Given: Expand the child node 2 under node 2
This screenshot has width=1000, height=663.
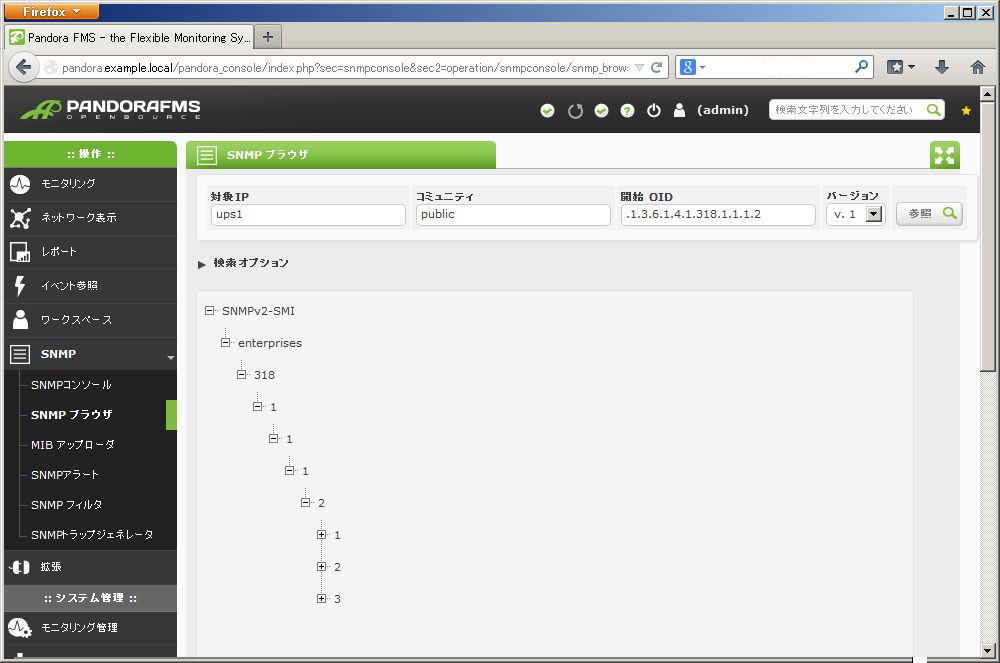Looking at the screenshot, I should (x=321, y=566).
